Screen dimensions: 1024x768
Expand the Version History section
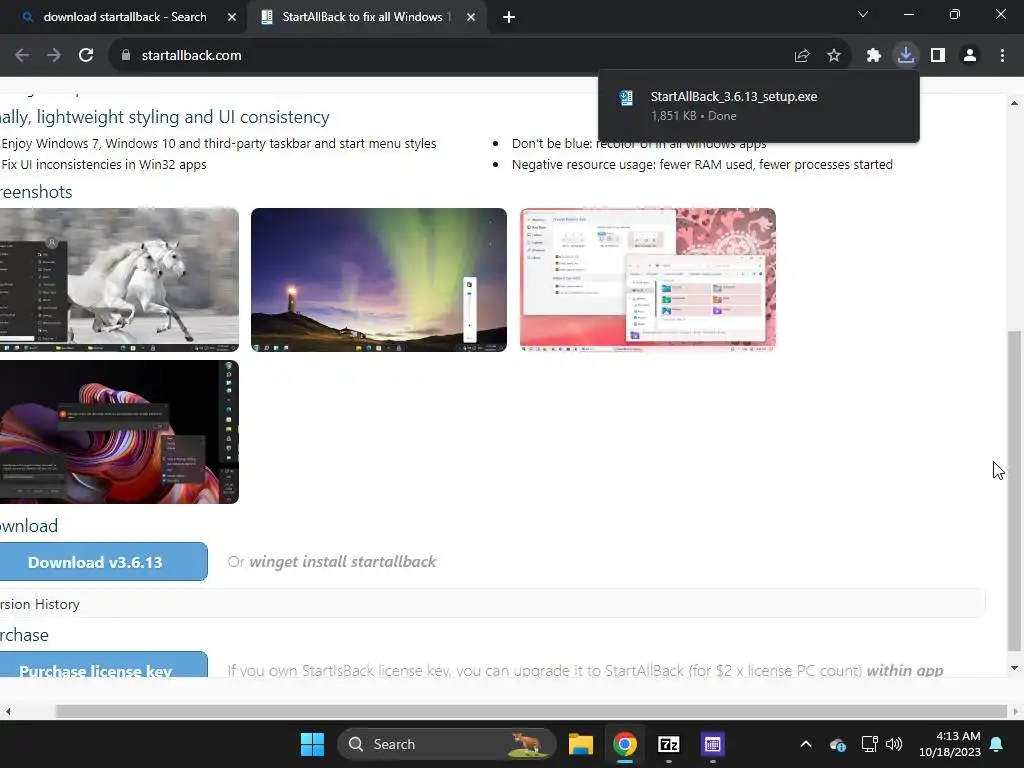point(492,604)
